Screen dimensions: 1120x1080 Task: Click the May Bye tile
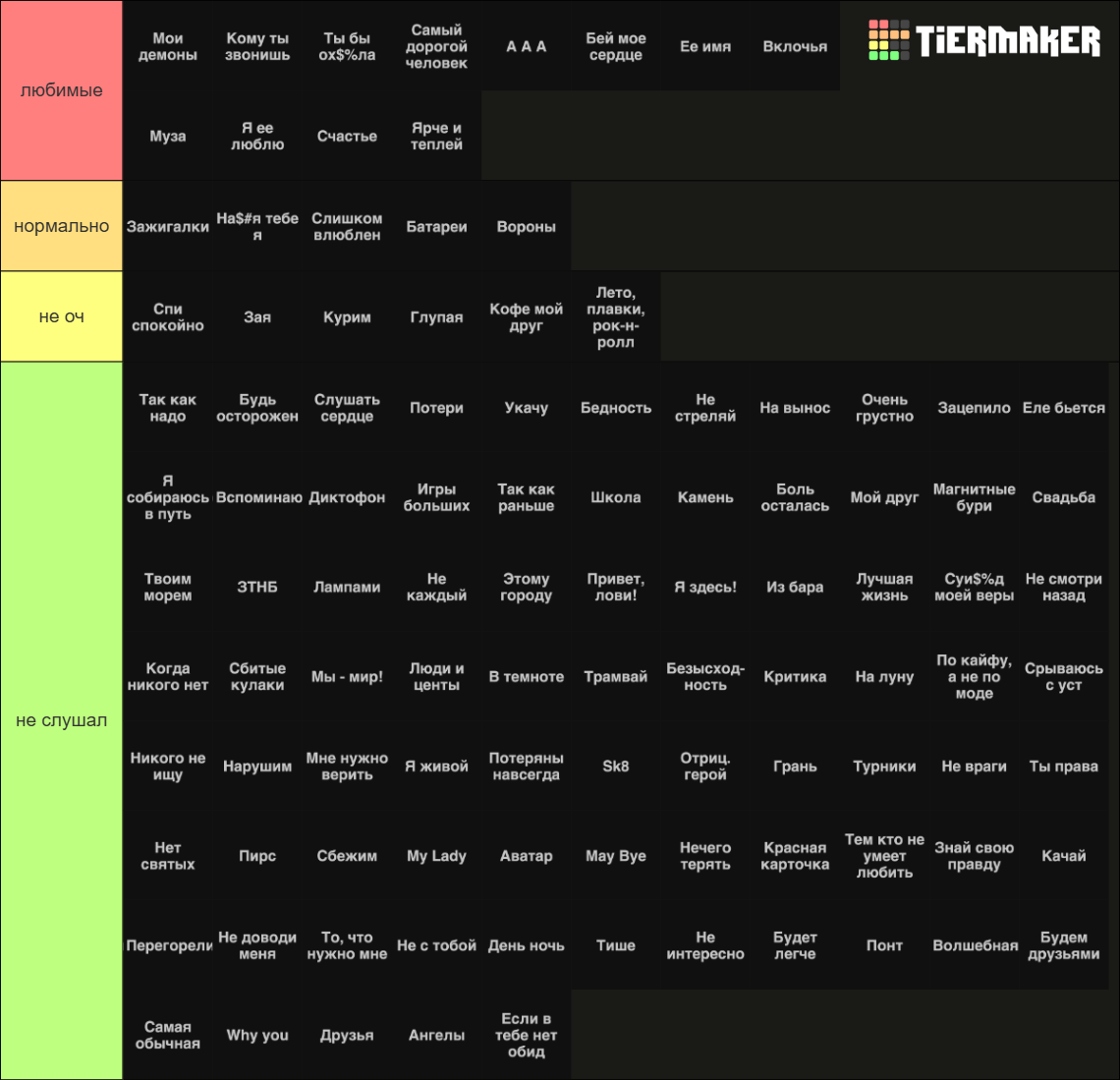[x=616, y=856]
